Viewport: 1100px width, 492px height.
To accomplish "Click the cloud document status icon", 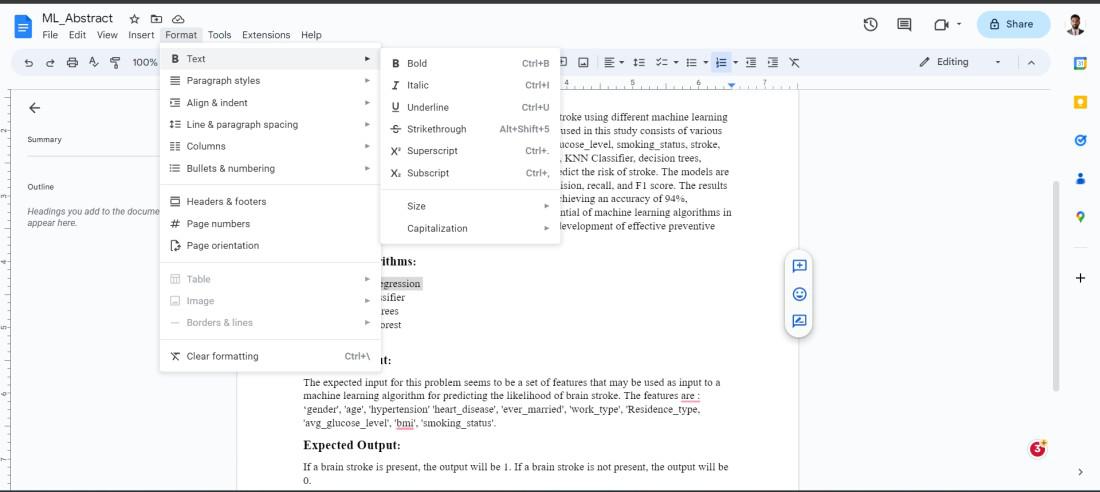I will [x=178, y=19].
